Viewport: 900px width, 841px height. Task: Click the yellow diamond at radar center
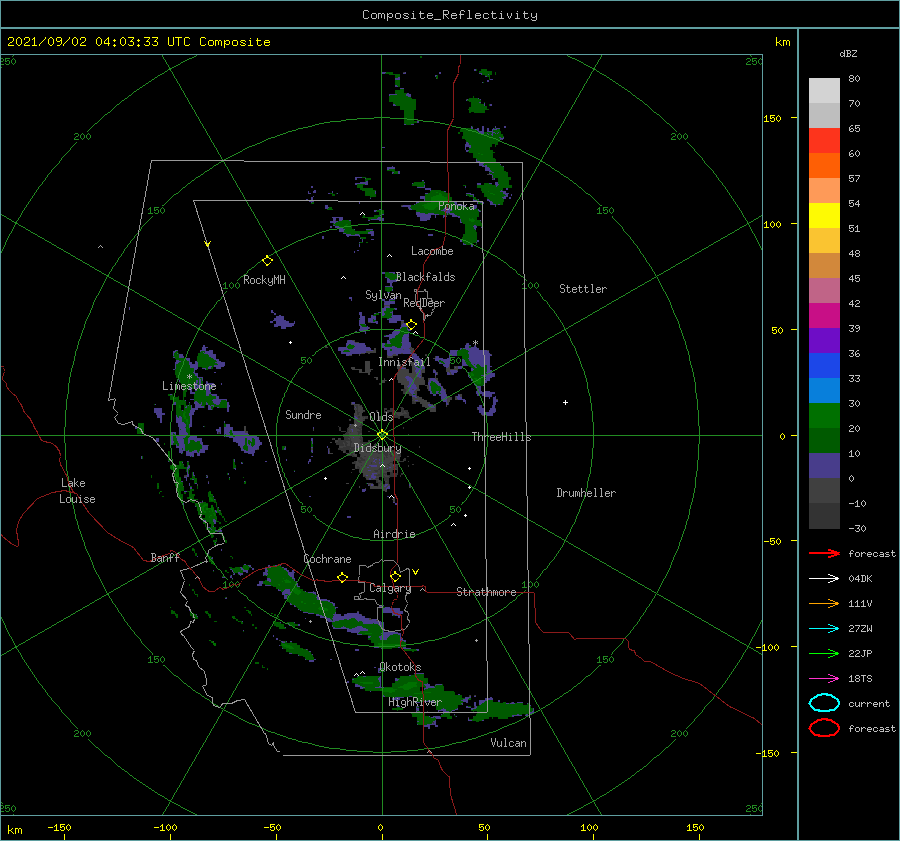pyautogui.click(x=382, y=435)
